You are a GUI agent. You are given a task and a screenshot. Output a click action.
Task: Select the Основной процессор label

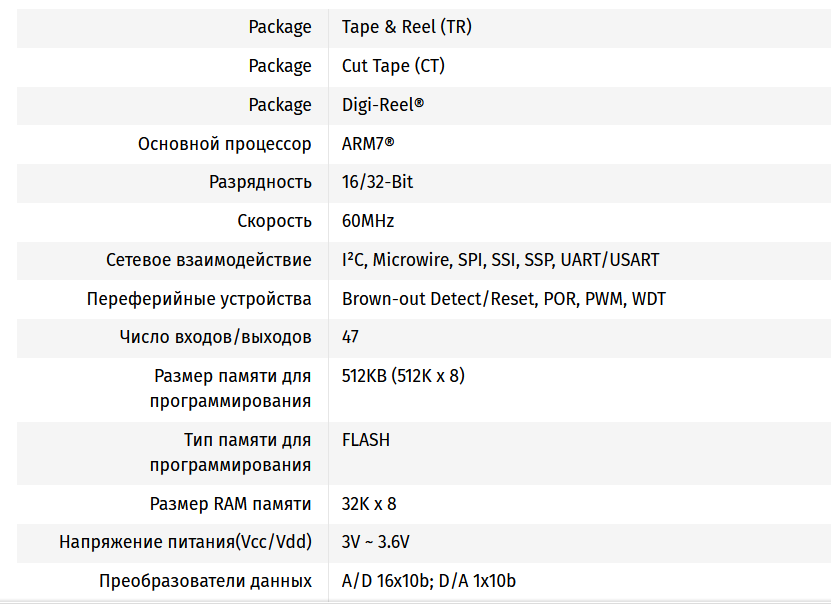224,144
